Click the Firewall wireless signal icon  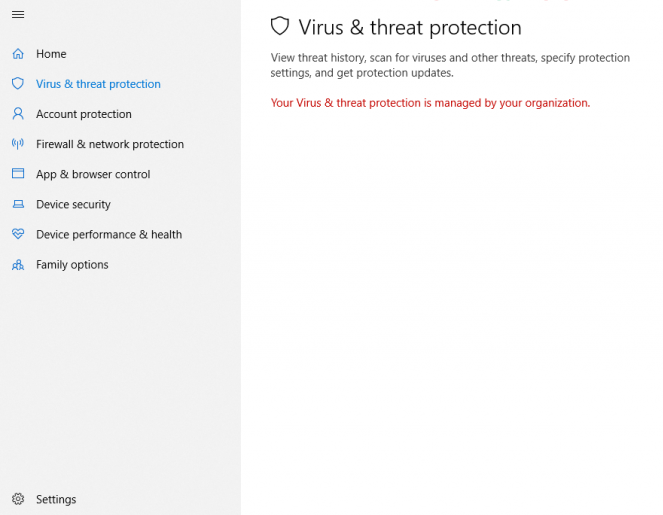(18, 144)
